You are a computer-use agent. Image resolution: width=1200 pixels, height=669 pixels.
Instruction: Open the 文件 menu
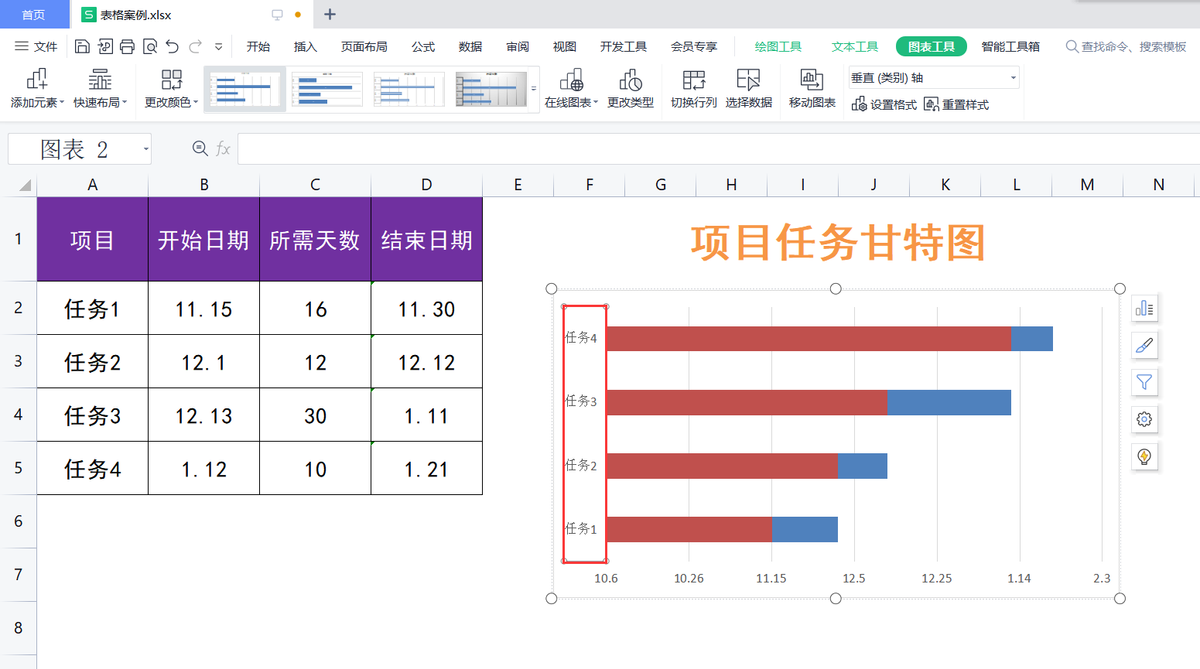click(x=37, y=46)
